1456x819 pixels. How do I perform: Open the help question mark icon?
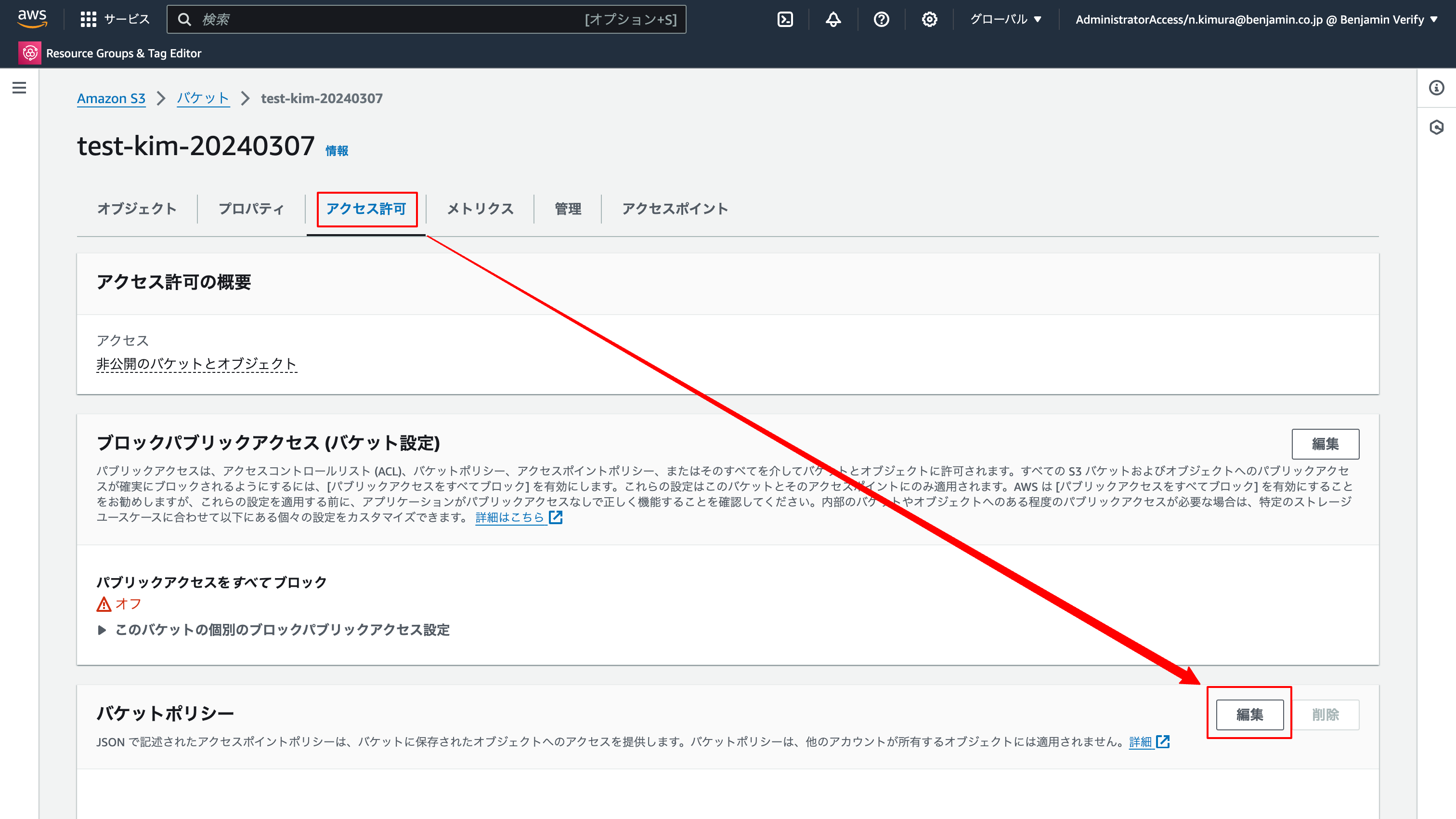pyautogui.click(x=881, y=19)
